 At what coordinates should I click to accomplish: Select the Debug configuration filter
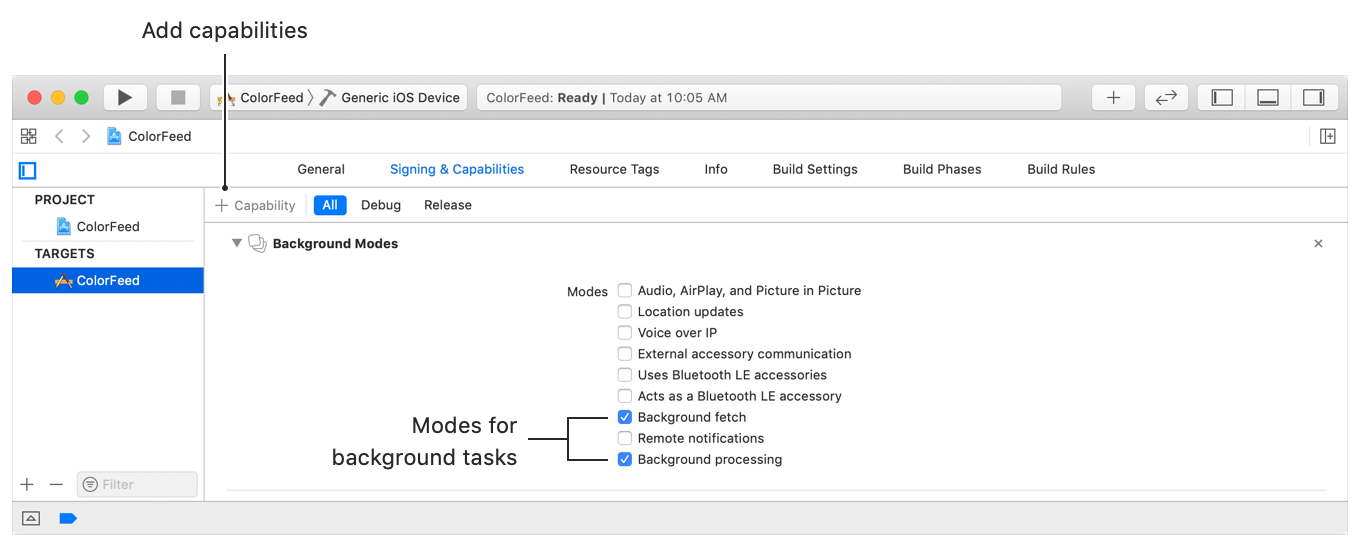[x=381, y=205]
